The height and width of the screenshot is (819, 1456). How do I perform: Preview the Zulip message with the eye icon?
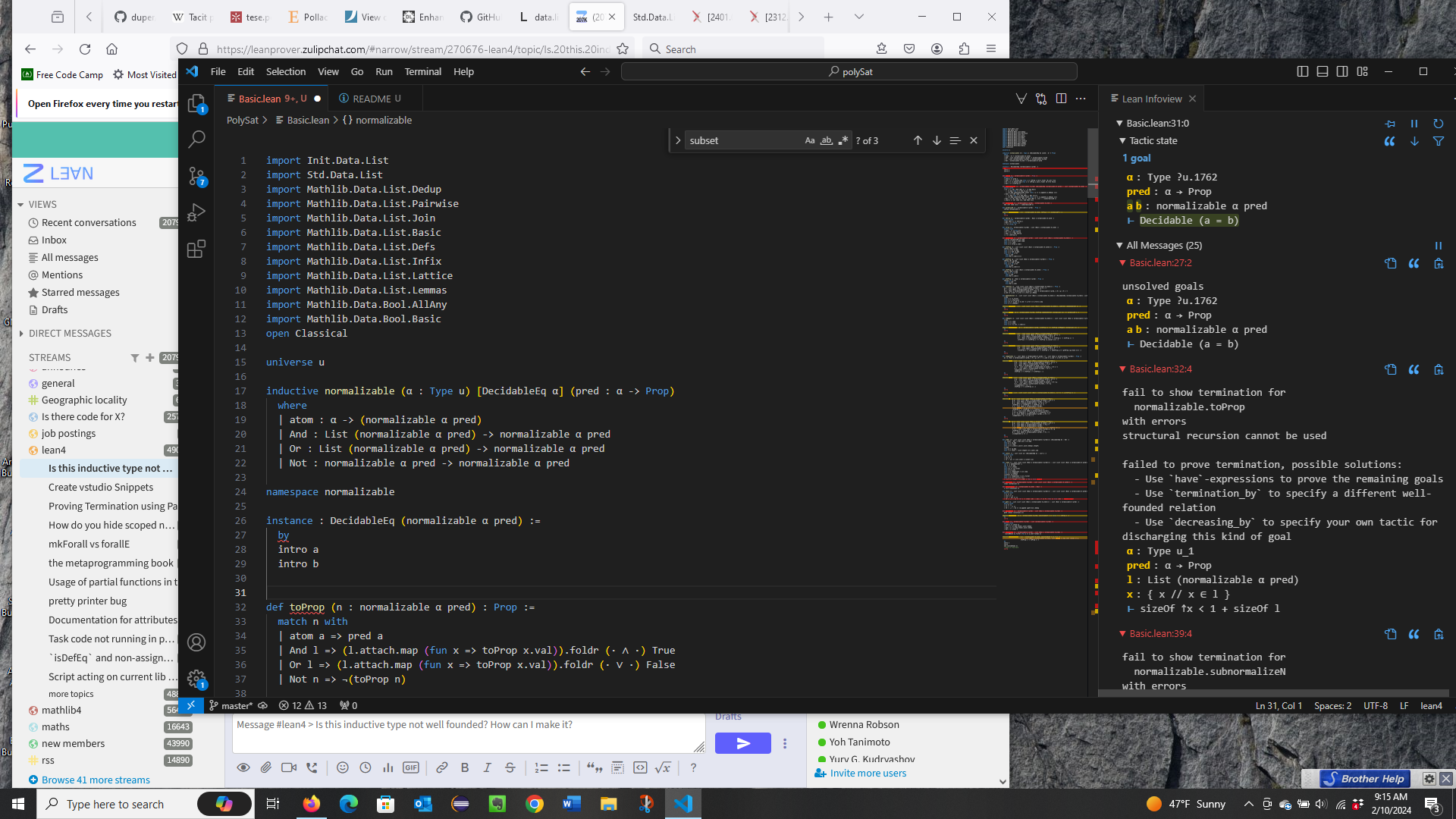[x=243, y=768]
